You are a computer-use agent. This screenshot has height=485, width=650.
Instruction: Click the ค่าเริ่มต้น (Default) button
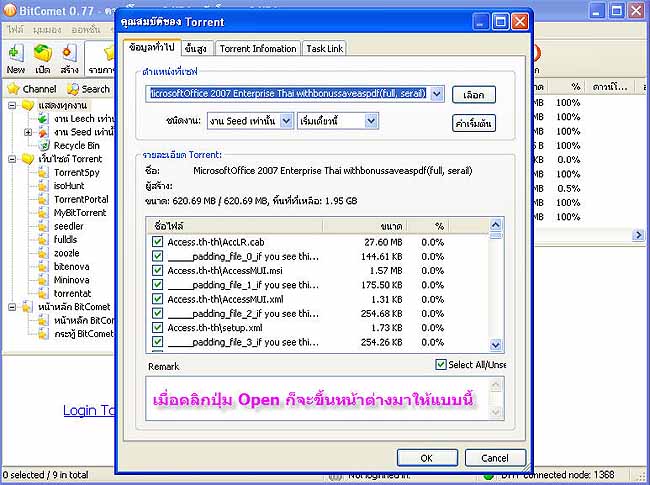point(473,124)
